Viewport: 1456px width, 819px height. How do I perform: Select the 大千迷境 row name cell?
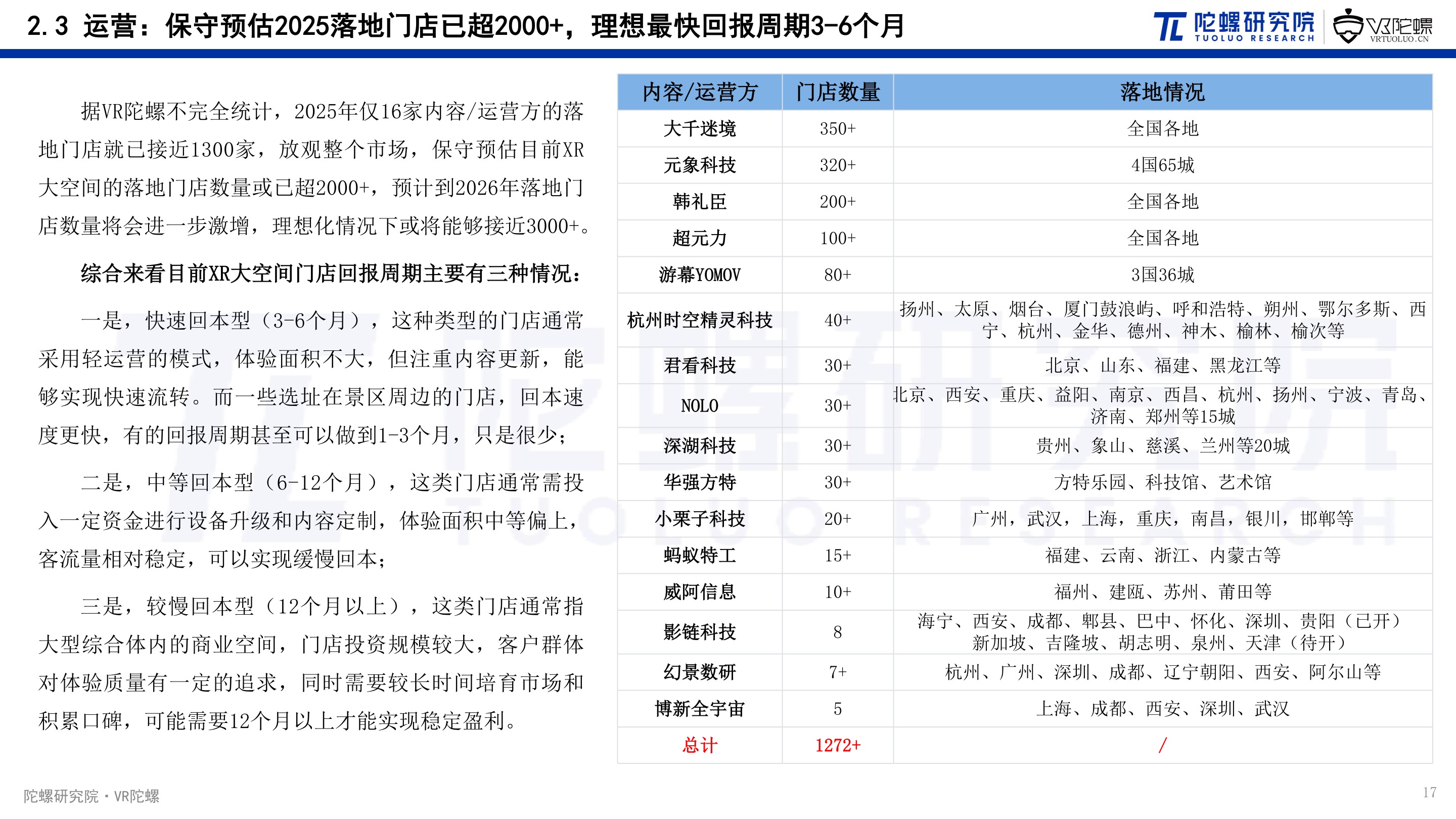tap(699, 128)
